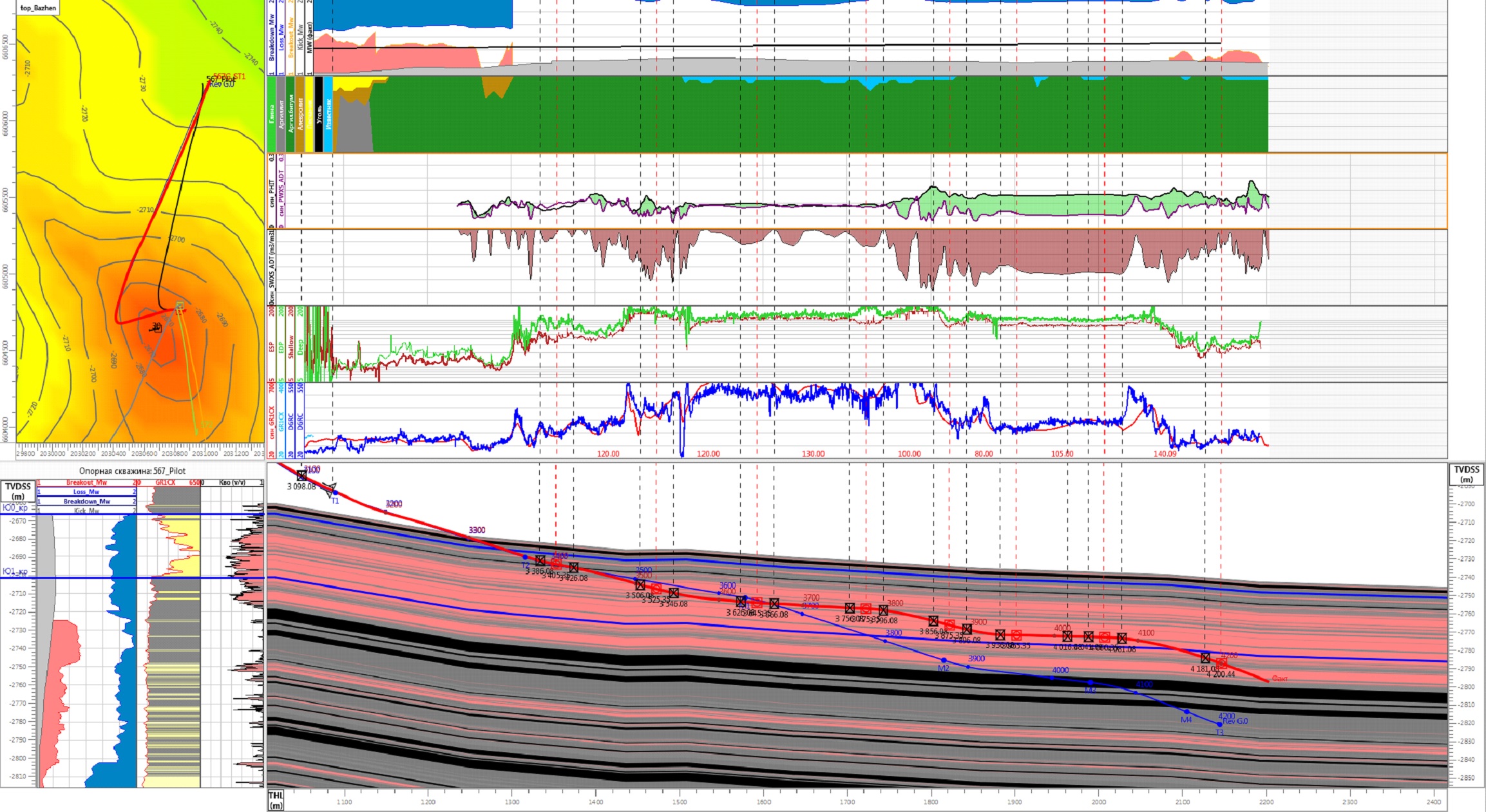
Task: Click the 2000 tick on the THL axis
Action: (x=1099, y=802)
